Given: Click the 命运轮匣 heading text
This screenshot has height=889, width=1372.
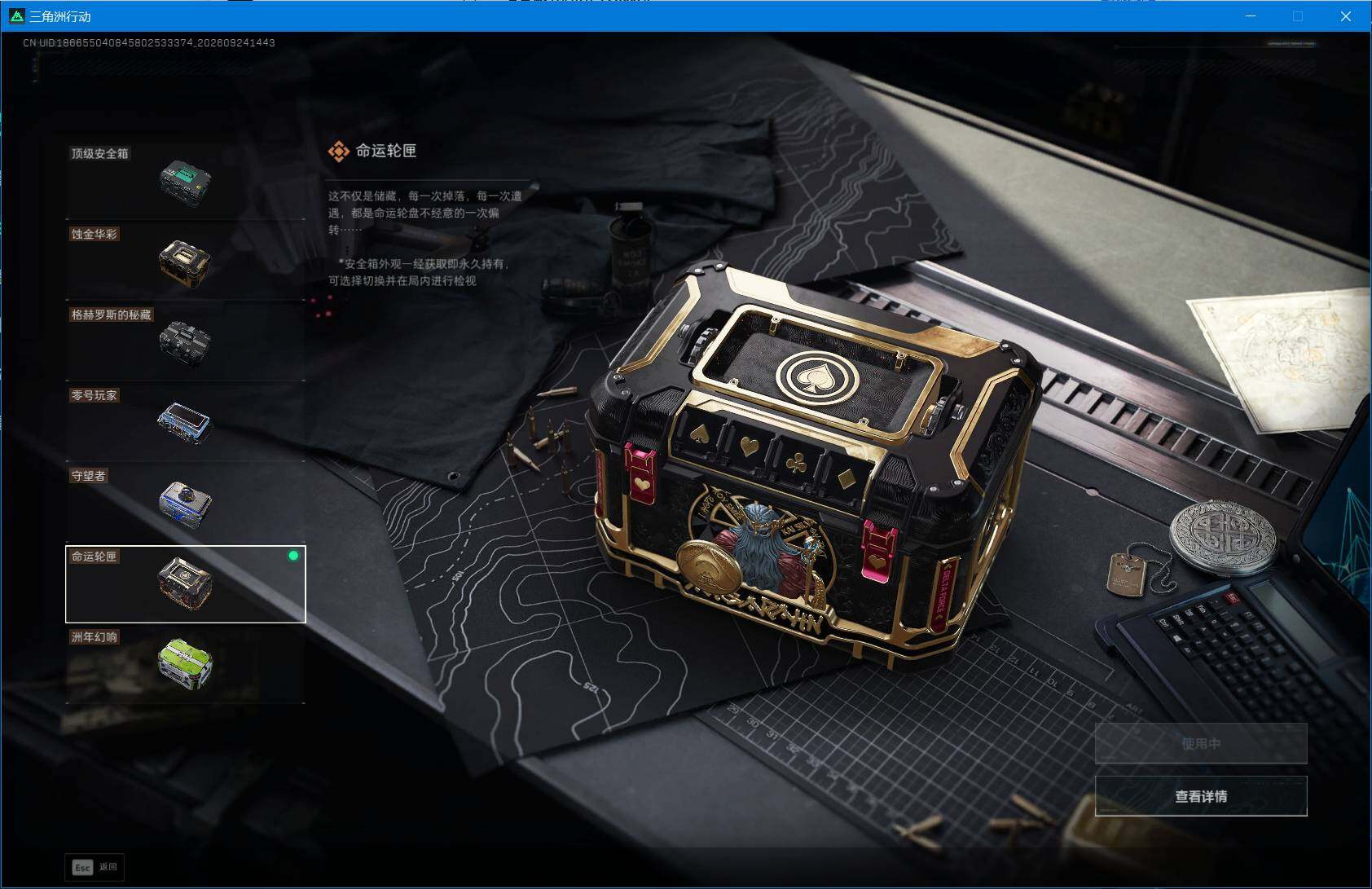Looking at the screenshot, I should tap(386, 151).
